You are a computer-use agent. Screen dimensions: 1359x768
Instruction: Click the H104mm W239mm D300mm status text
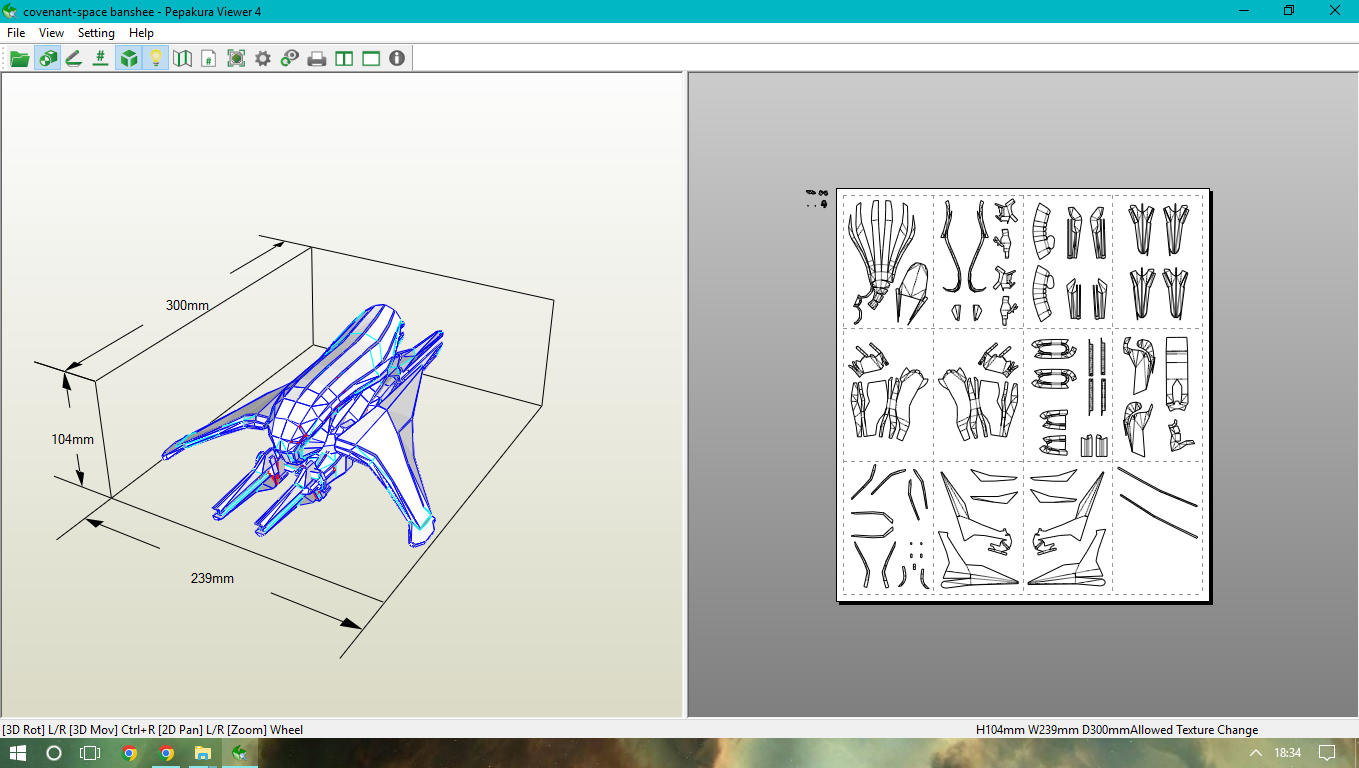point(1053,730)
